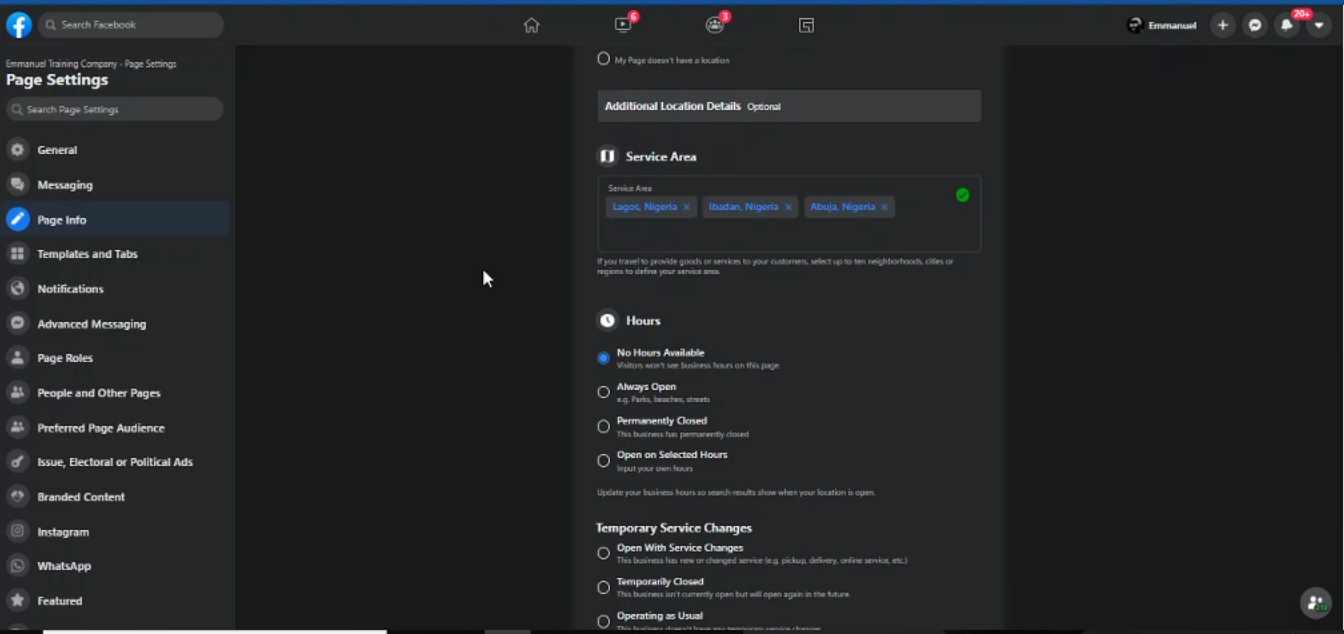Screen dimensions: 1344x634
Task: Open the Groups icon in top bar
Action: tap(714, 25)
